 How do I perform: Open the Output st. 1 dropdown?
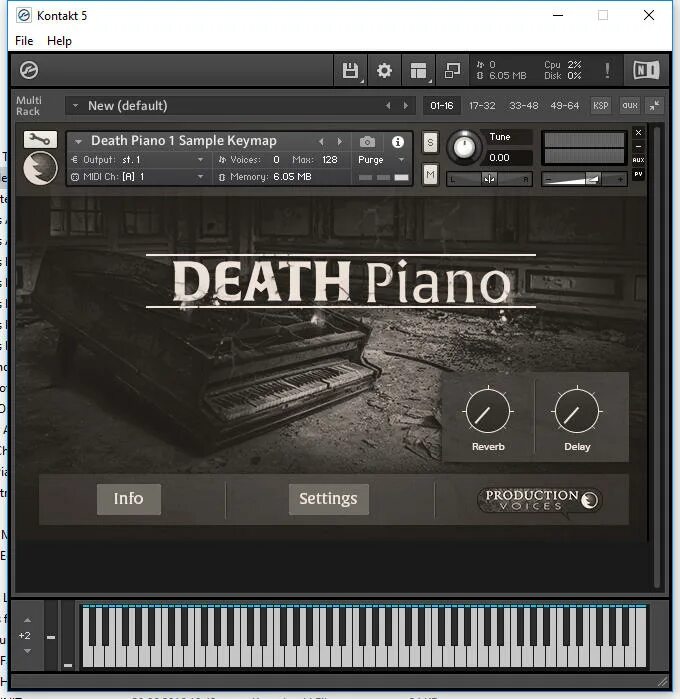200,160
